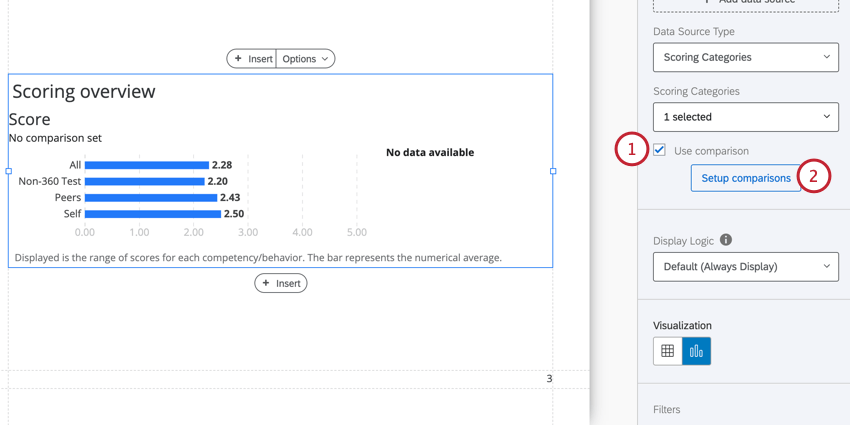The height and width of the screenshot is (425, 850).
Task: Click the right-side resize handle of widget
Action: click(553, 171)
